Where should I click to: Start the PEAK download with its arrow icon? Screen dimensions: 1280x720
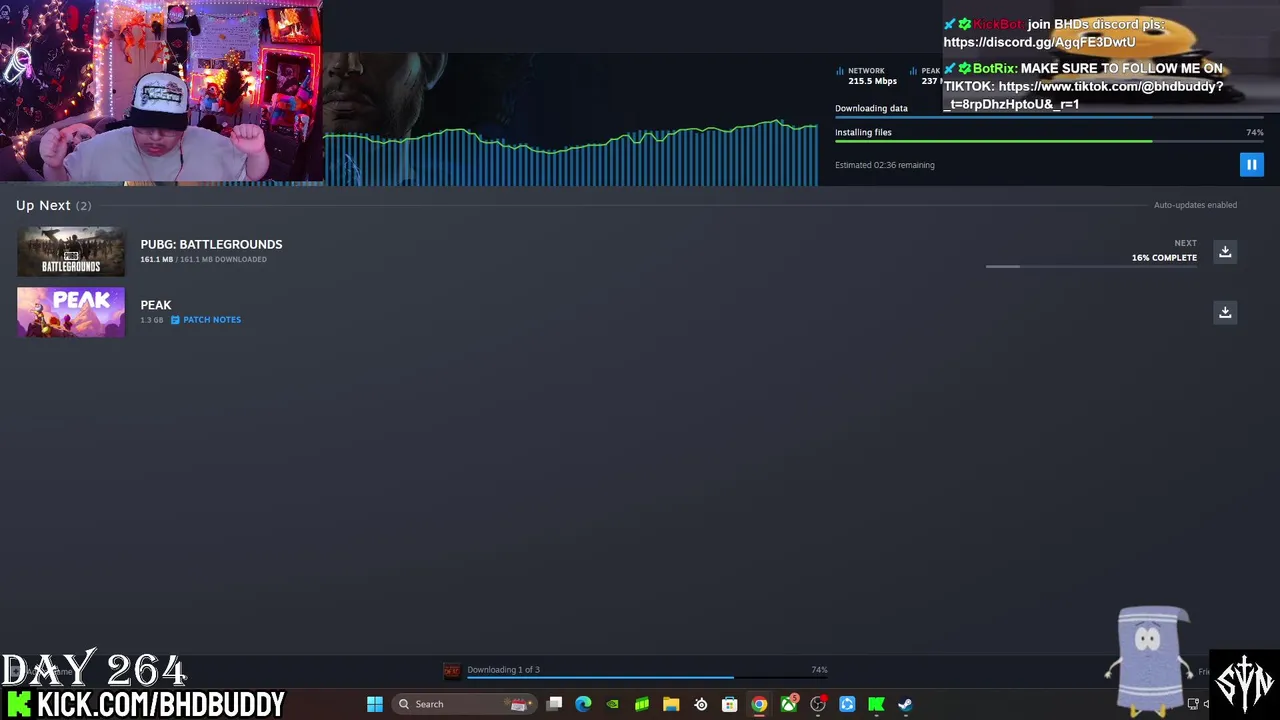pos(1225,312)
